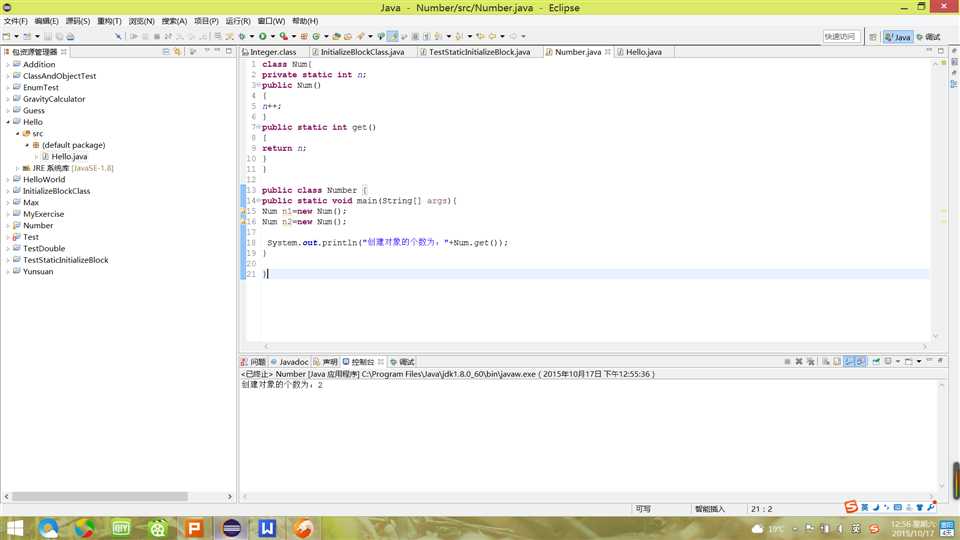Maximize the Package Explorer view
This screenshot has height=540, width=960.
228,51
